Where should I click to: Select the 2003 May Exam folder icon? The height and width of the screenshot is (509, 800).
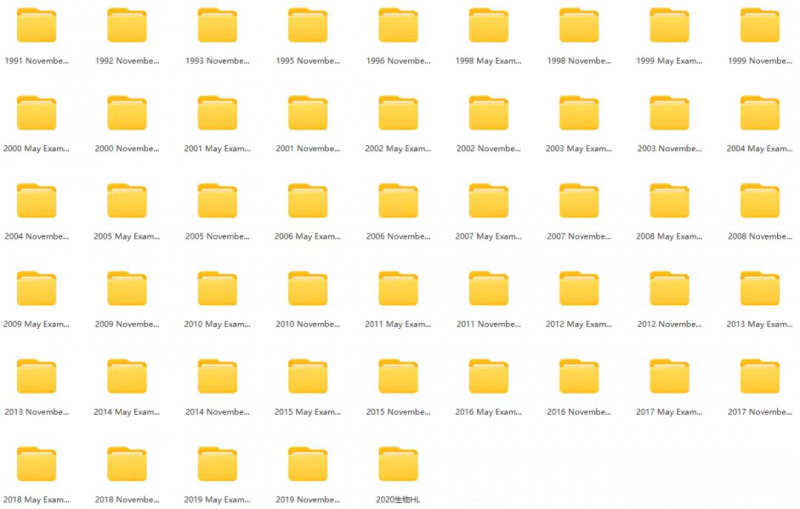tap(579, 113)
